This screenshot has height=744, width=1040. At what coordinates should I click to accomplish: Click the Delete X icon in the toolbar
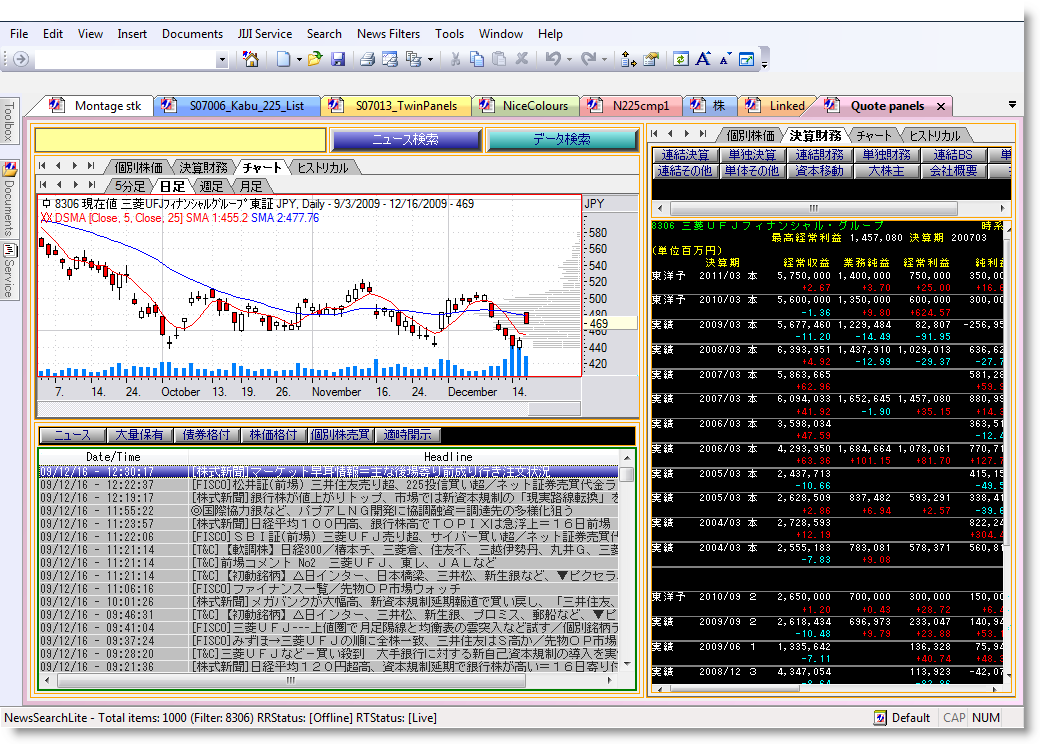[522, 58]
